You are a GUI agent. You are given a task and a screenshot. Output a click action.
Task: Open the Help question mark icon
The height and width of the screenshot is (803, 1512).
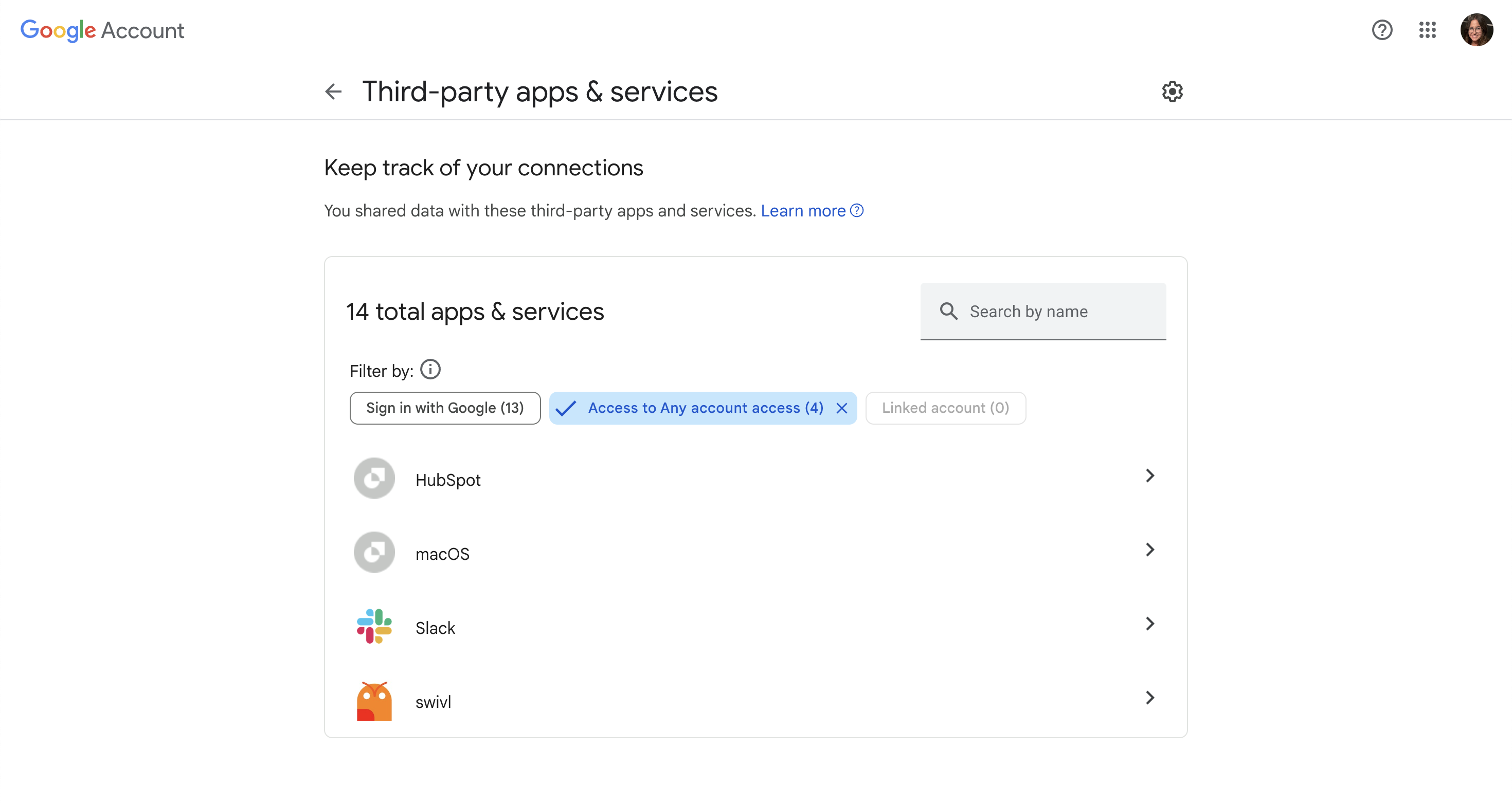tap(1382, 30)
